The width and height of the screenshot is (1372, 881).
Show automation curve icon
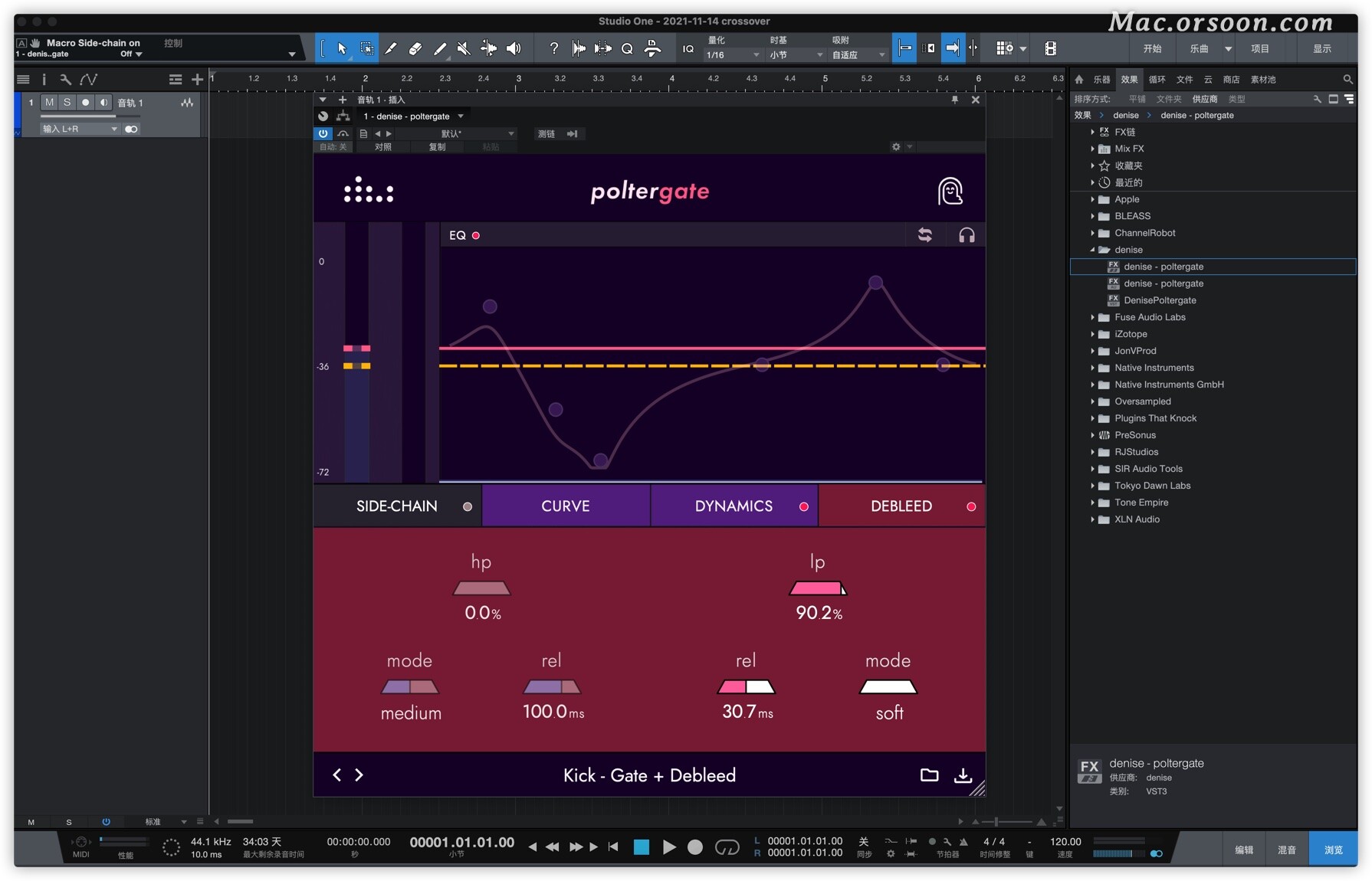click(x=88, y=79)
